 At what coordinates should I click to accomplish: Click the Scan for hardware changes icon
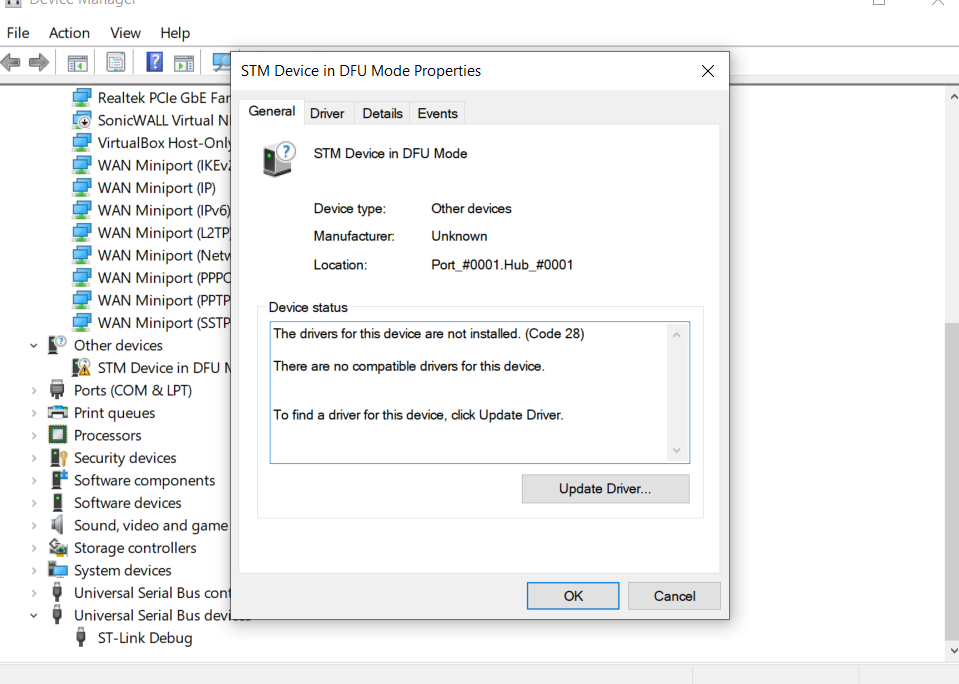(222, 62)
